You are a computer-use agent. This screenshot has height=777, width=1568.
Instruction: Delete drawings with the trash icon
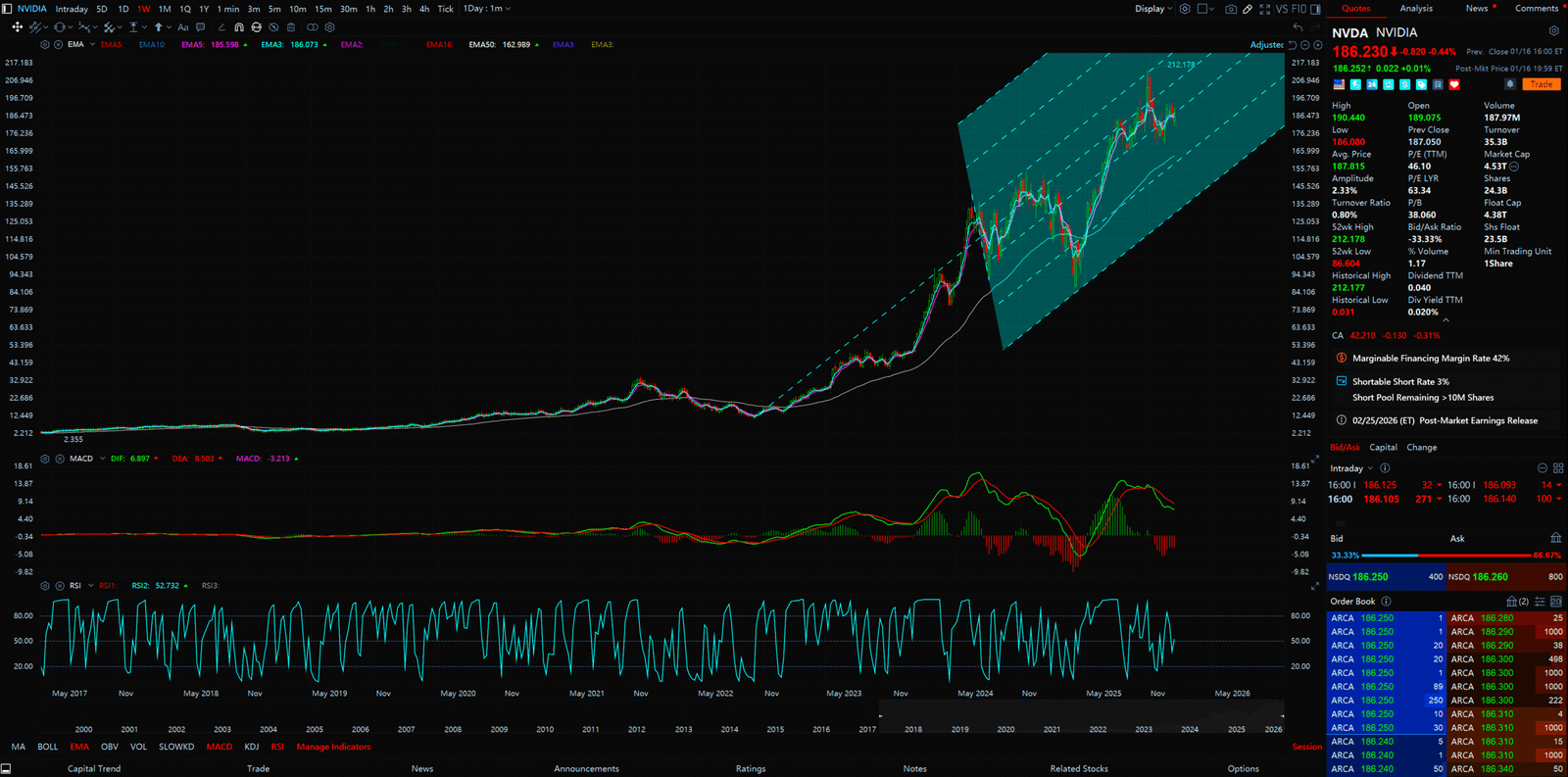(x=291, y=27)
